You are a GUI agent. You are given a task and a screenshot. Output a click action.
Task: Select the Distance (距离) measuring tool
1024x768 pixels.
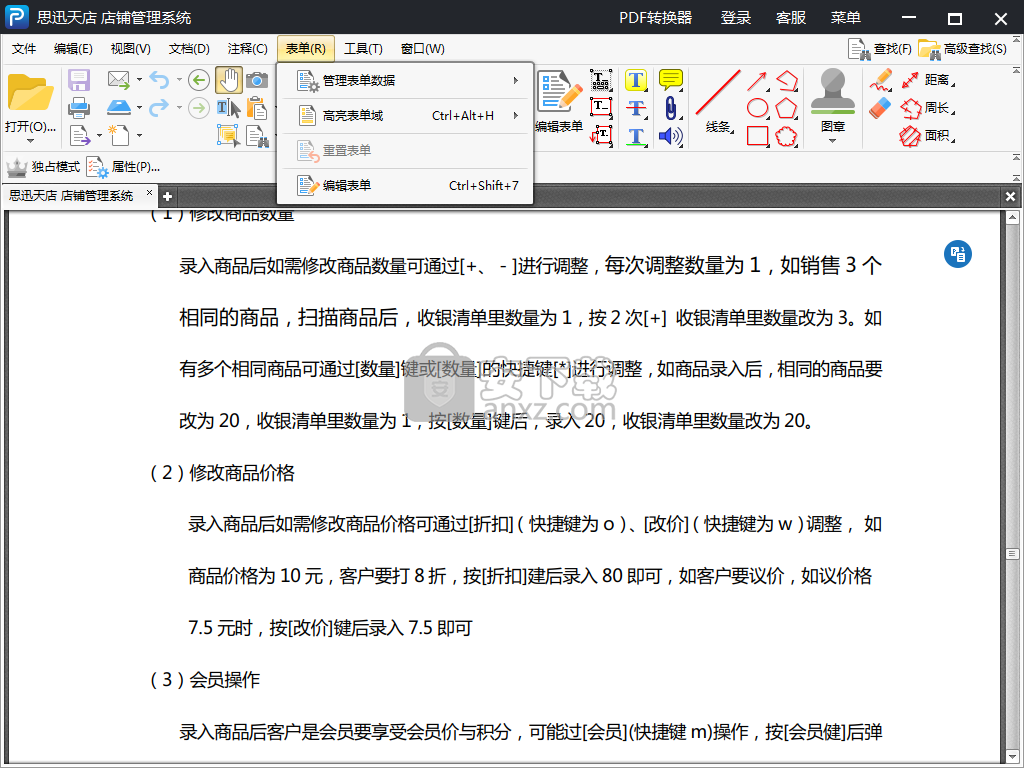point(928,80)
